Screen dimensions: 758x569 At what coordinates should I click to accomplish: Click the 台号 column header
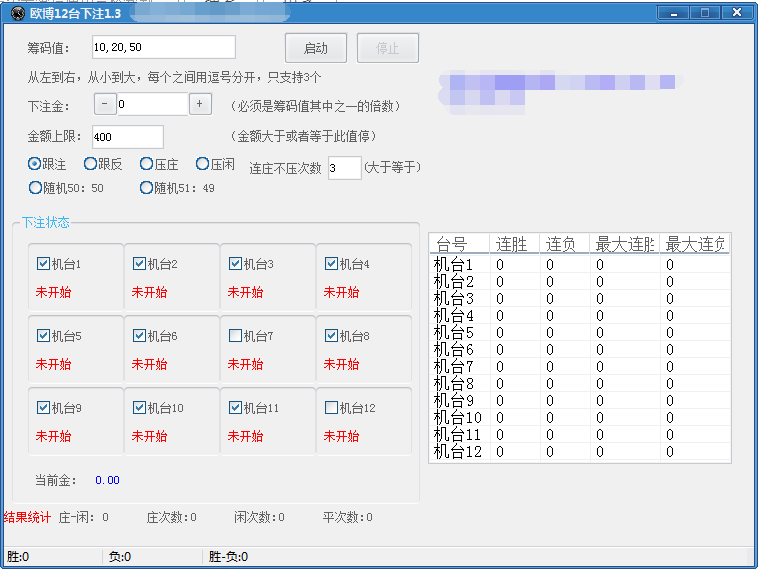460,244
